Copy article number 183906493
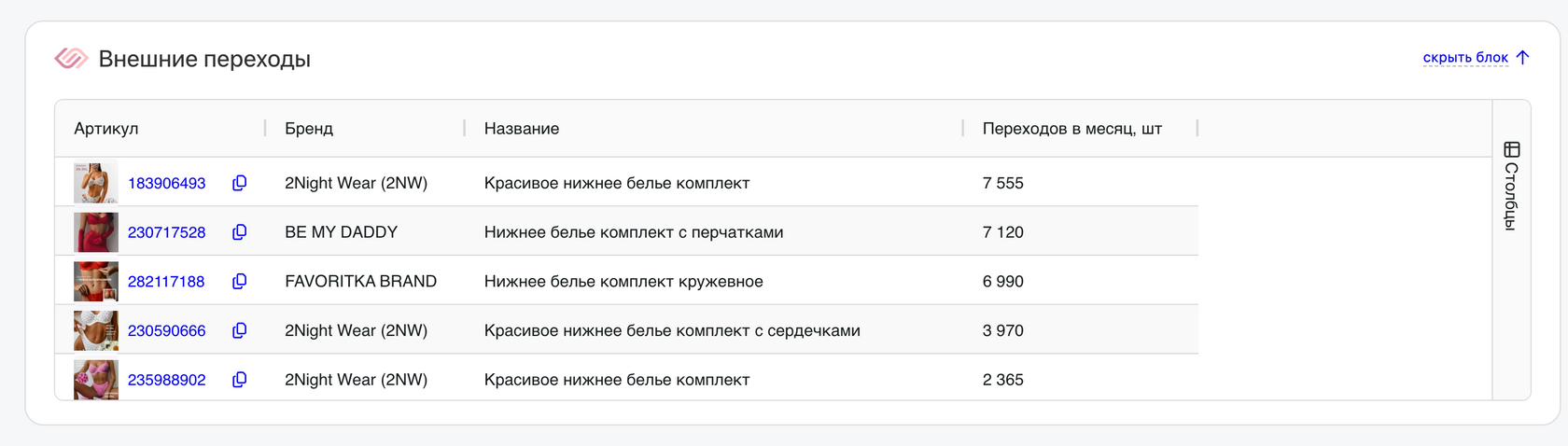Screen dimensions: 1568x446 239,183
